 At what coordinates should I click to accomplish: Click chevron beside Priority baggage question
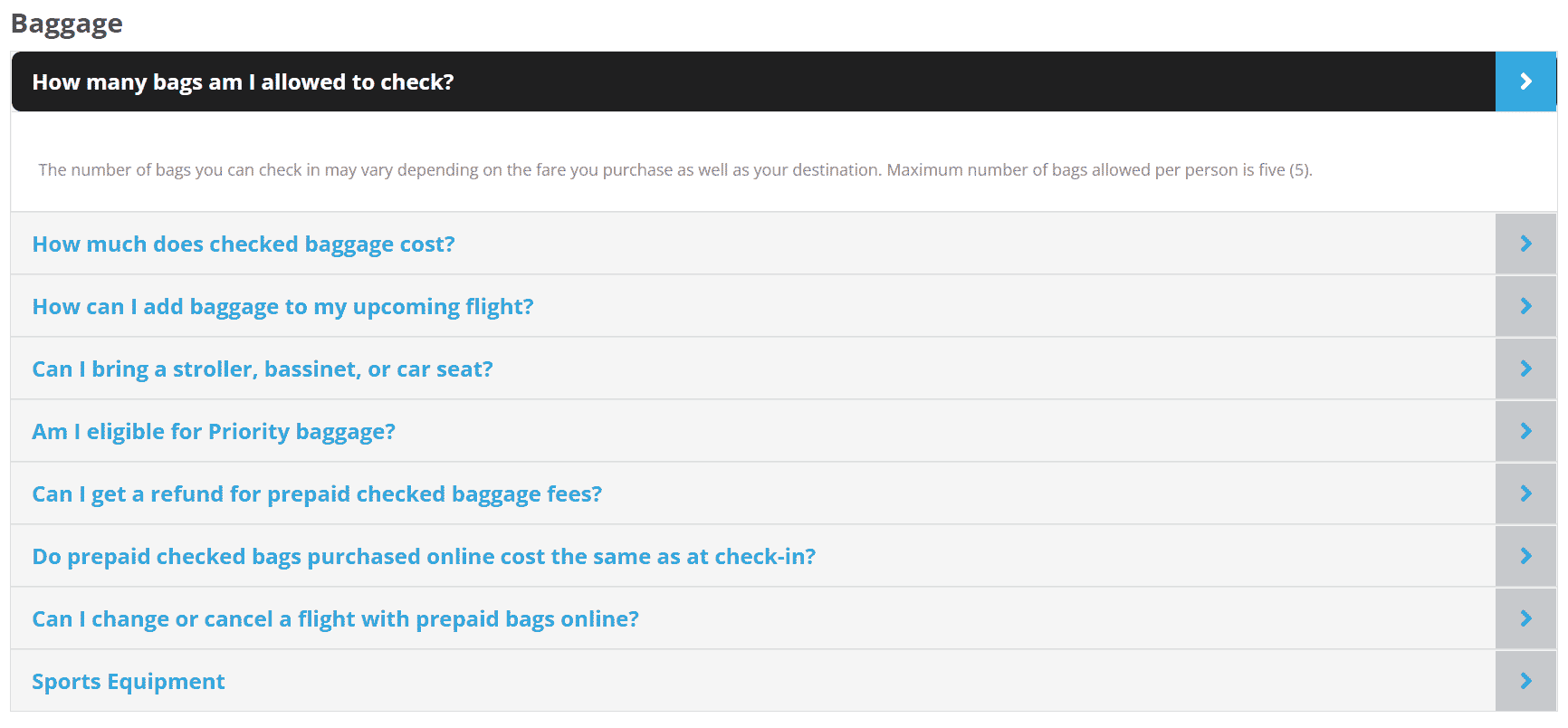pos(1525,431)
